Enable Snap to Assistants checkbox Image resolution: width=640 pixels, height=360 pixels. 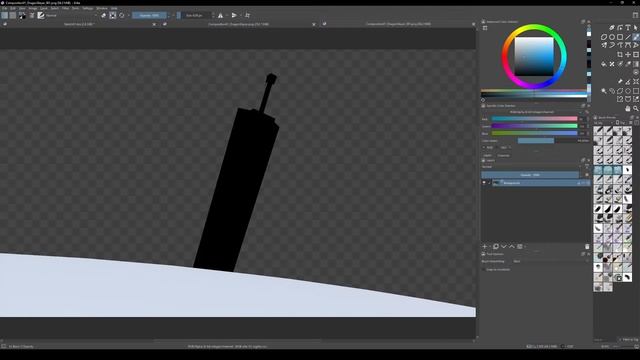coord(484,269)
